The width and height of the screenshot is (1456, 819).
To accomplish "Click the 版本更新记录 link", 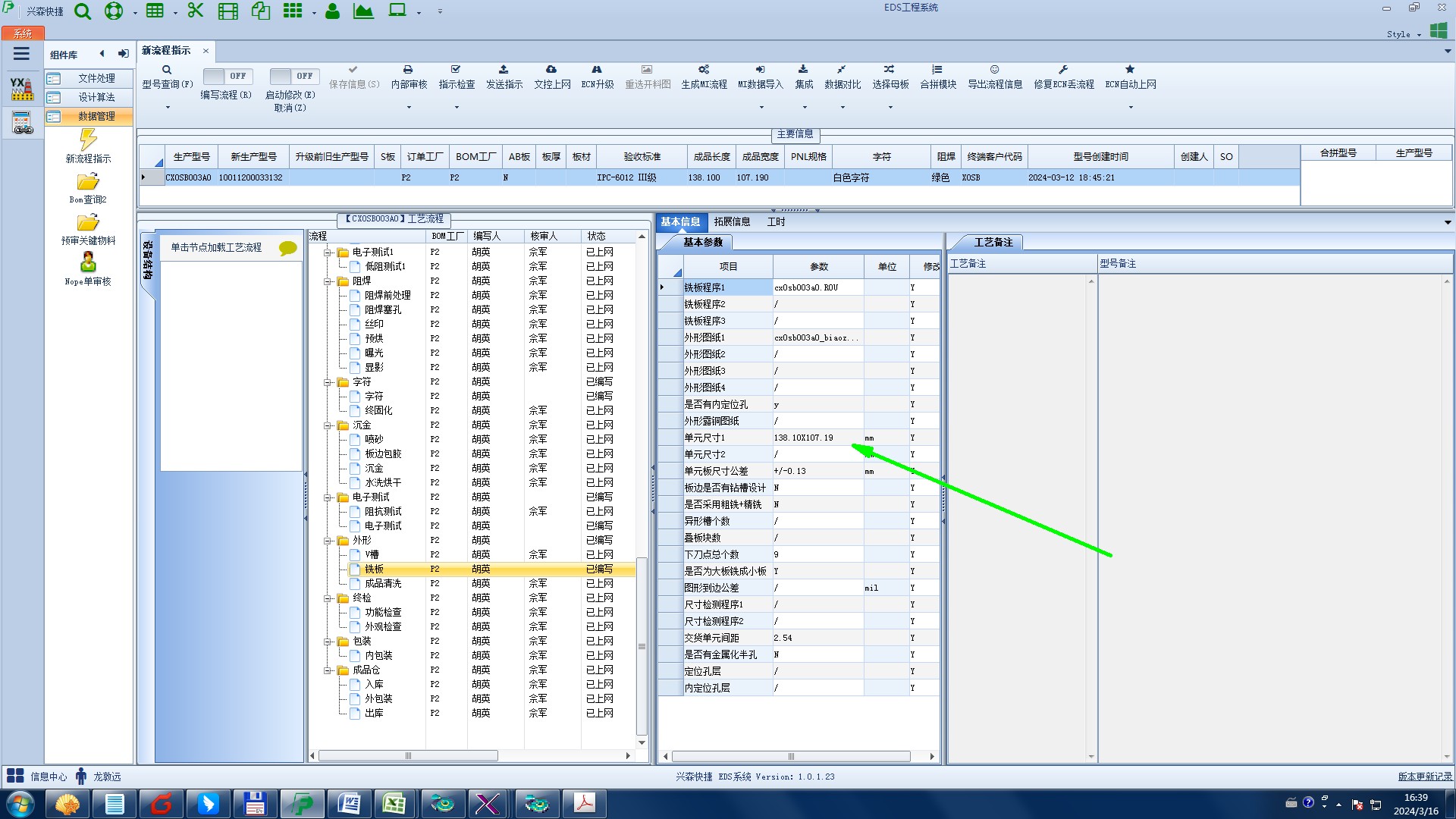I will (1424, 777).
